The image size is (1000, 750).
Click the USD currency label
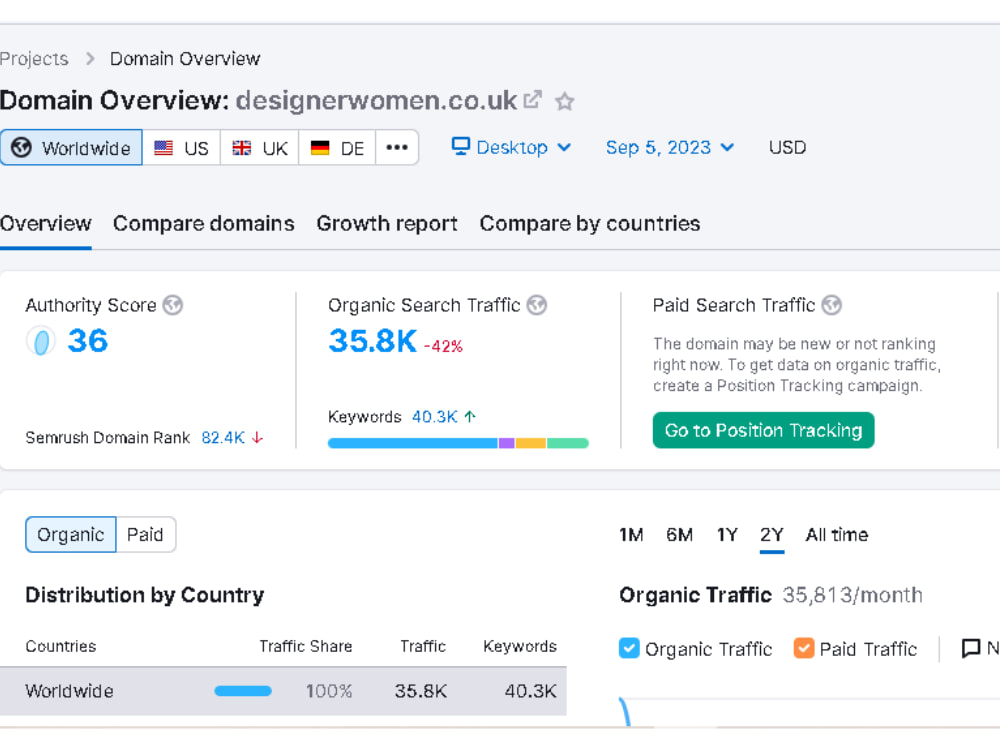pyautogui.click(x=787, y=147)
